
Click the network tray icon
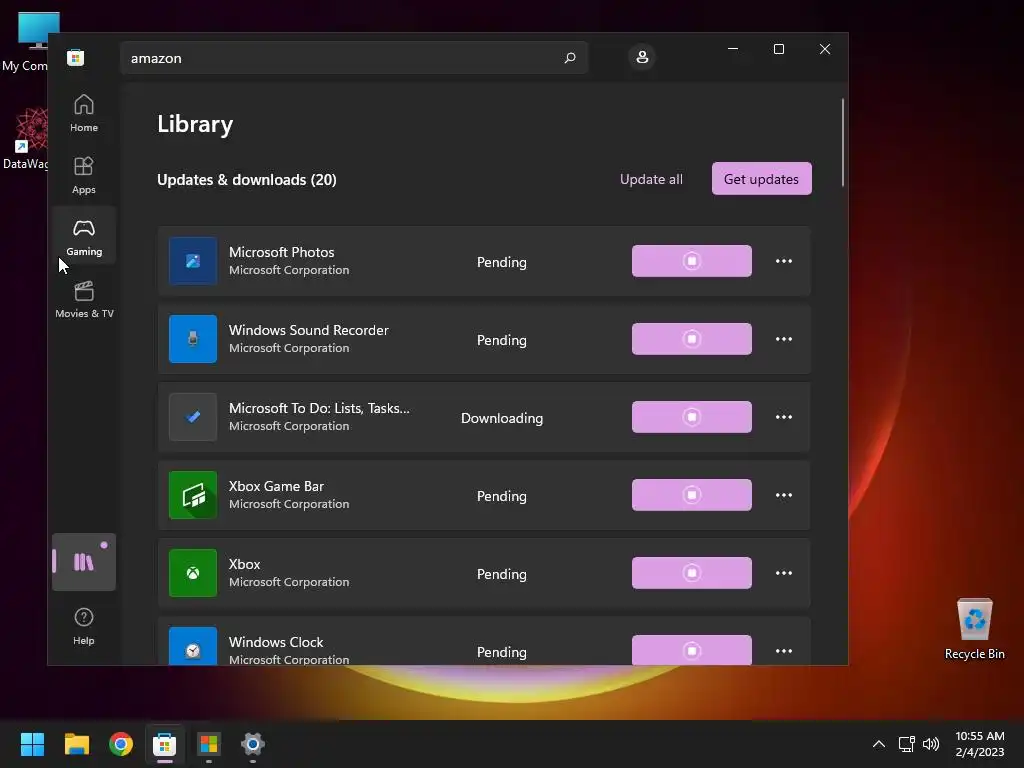906,744
